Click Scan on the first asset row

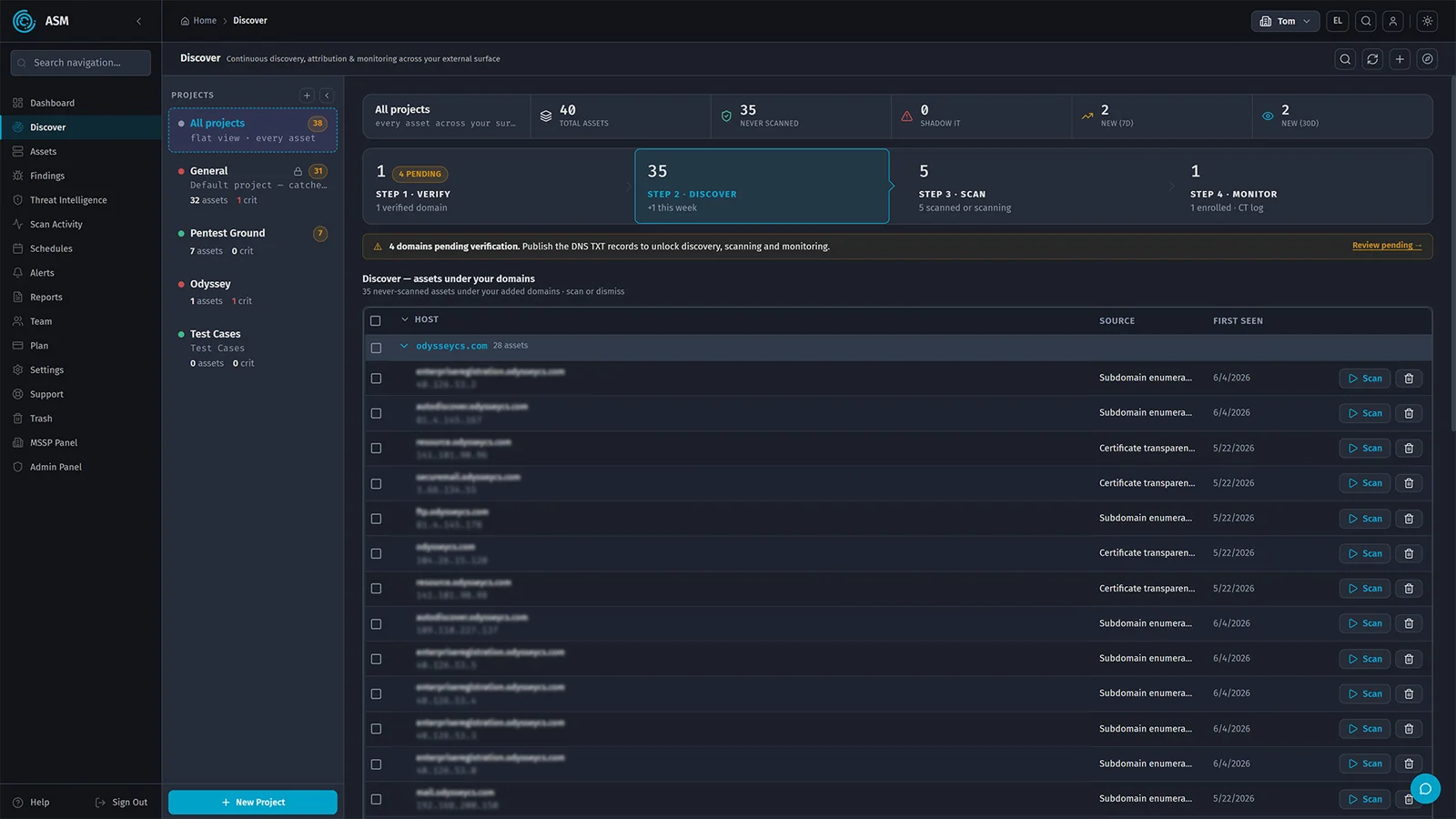(x=1365, y=379)
